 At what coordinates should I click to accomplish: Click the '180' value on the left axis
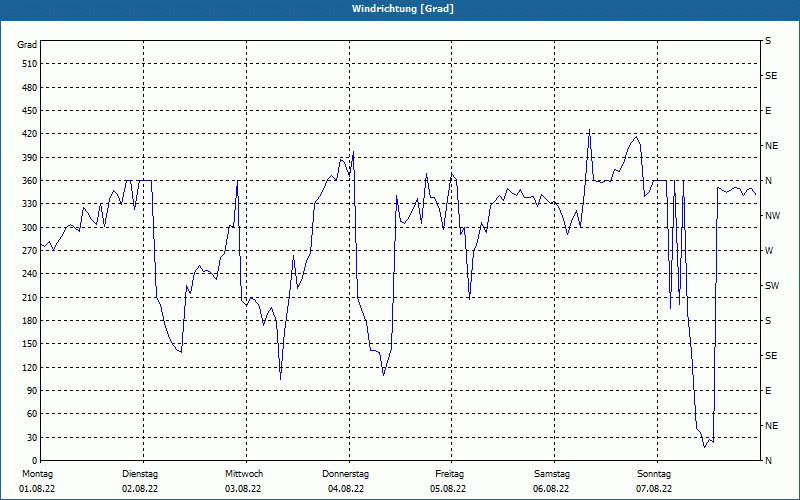point(30,321)
